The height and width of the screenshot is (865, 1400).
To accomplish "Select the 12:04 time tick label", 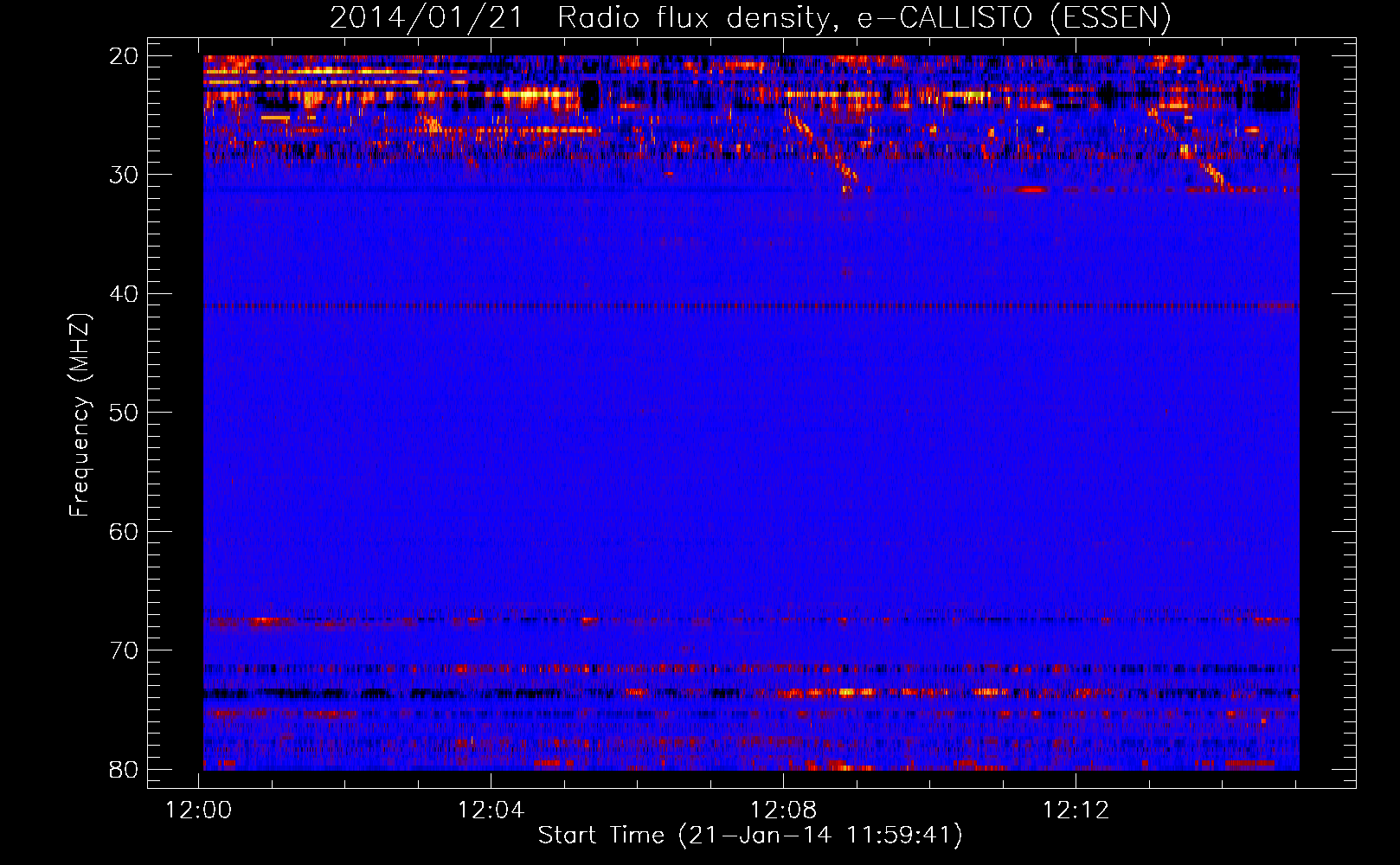I will tap(491, 811).
